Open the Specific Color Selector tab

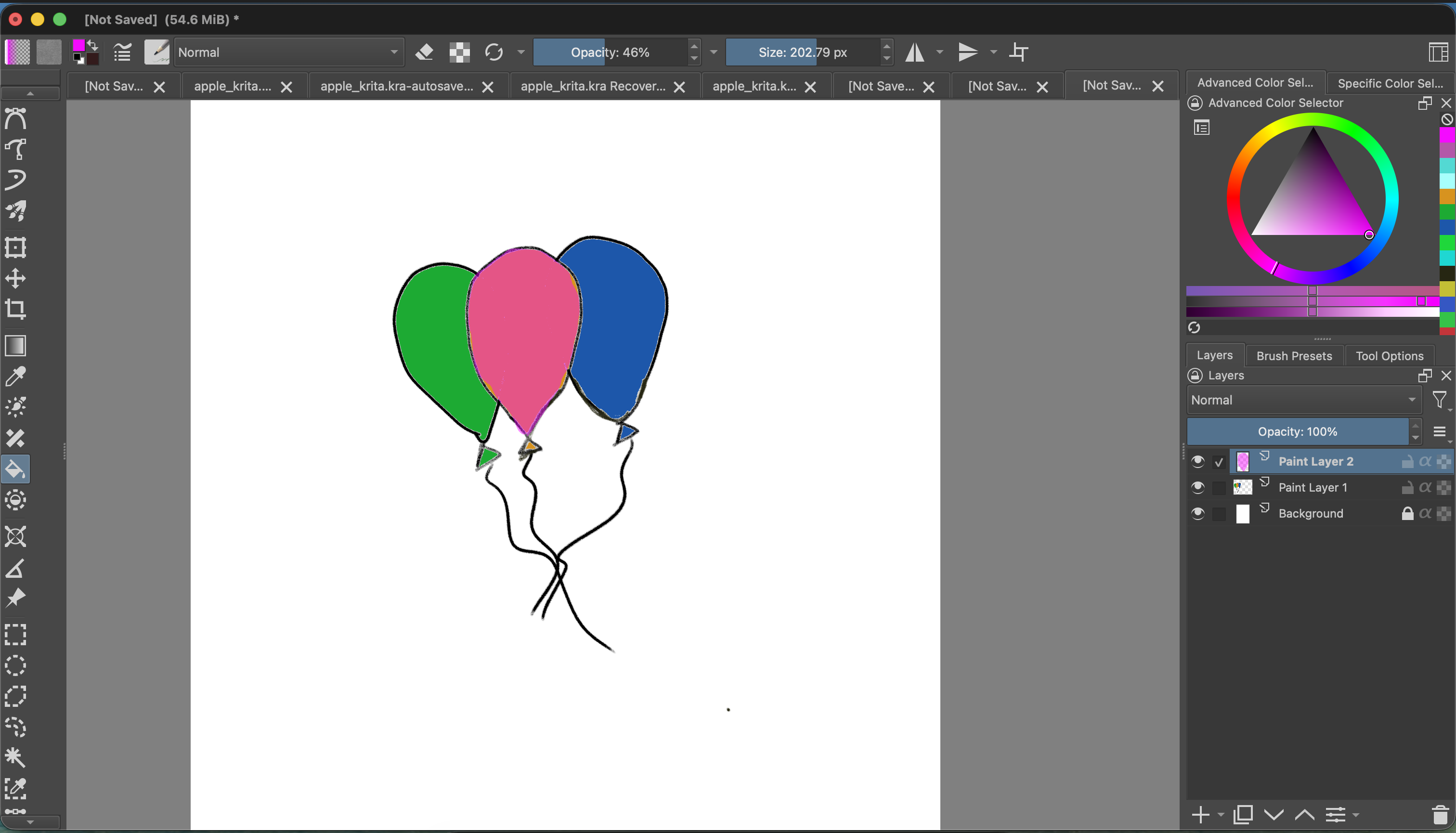(x=1390, y=83)
